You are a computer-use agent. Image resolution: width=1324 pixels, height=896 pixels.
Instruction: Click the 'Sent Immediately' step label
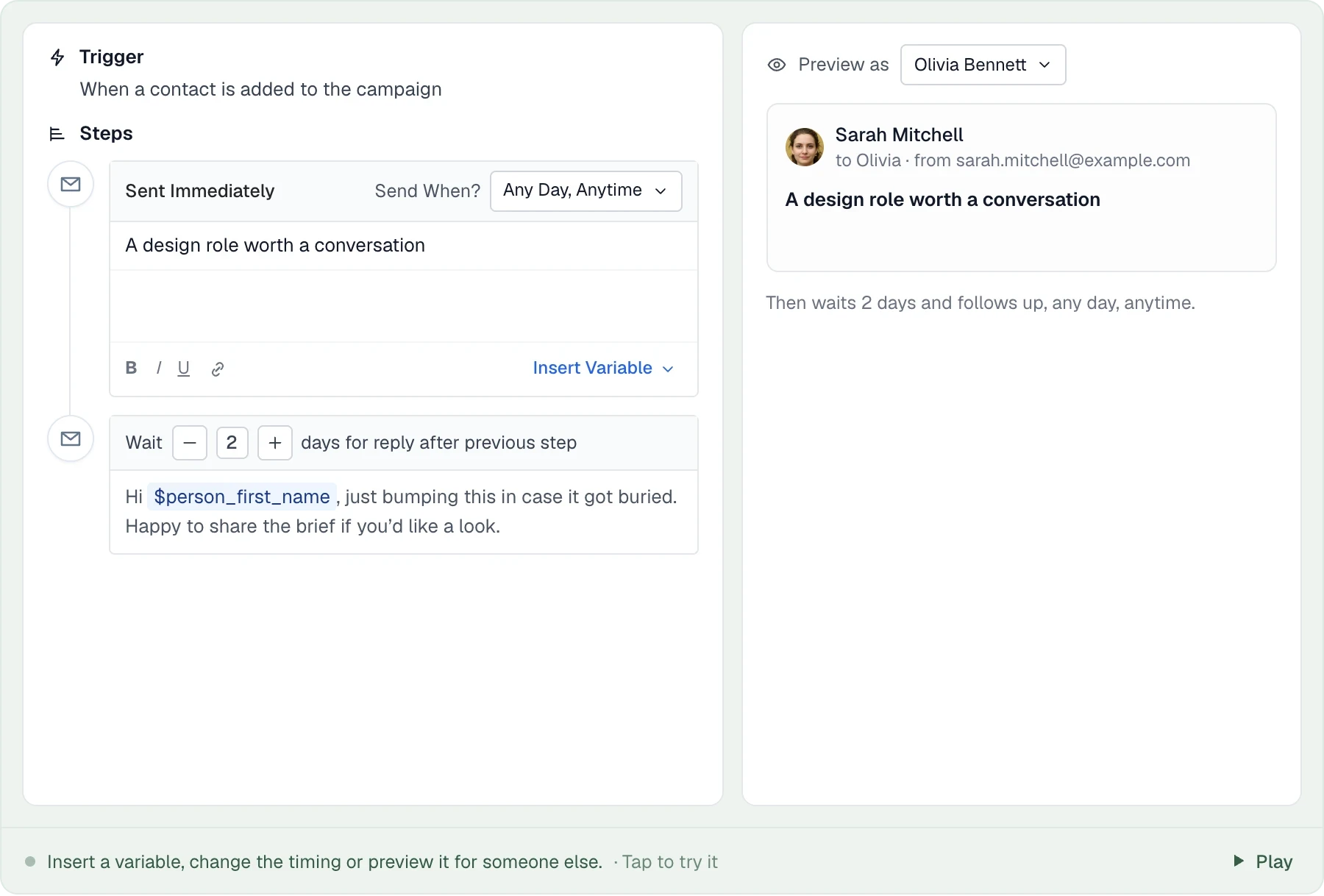click(200, 191)
